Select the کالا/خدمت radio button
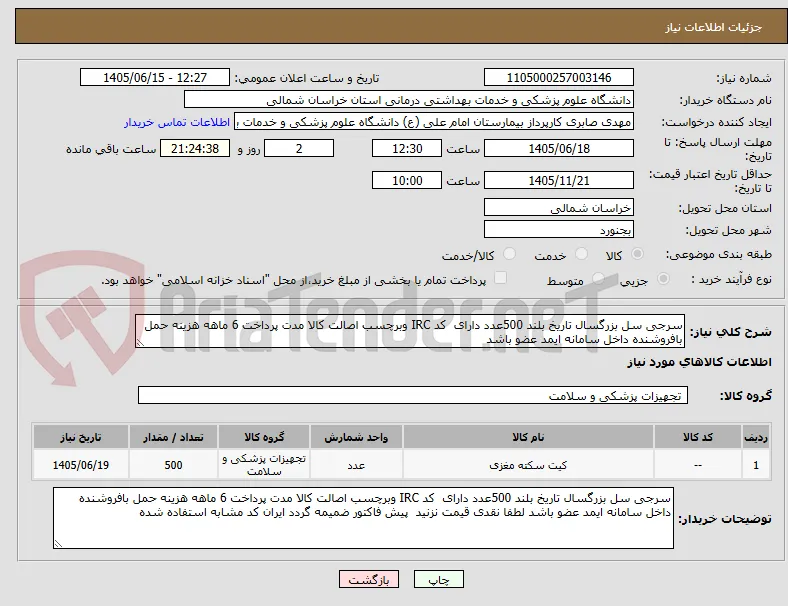The height and width of the screenshot is (606, 788). 510,254
